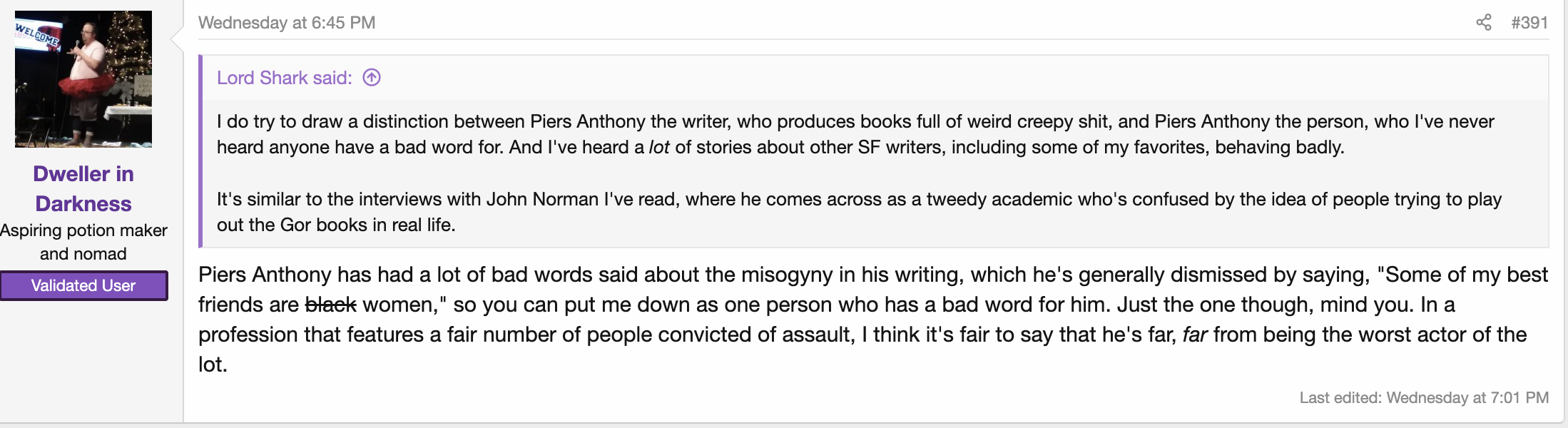Click the reply text starting 'Piers Anthony has had'
Screen dimensions: 1568x428
873,320
